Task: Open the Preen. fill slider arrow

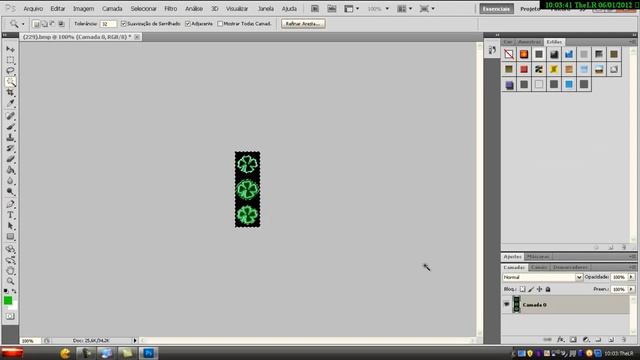Action: click(631, 289)
